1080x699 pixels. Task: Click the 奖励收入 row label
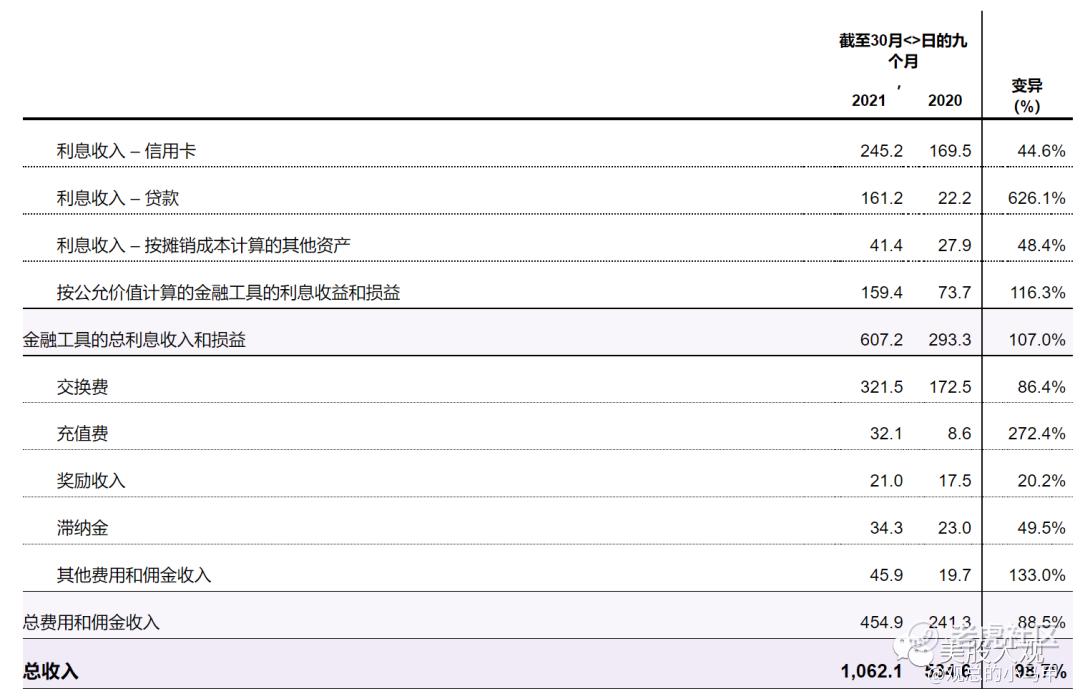tap(91, 481)
